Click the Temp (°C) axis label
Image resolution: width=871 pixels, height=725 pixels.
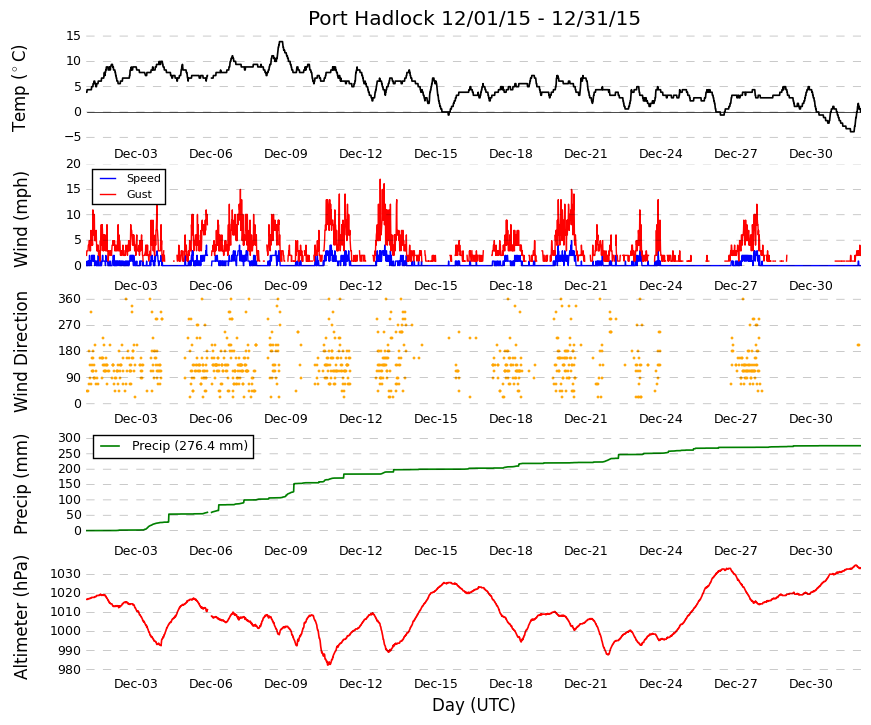(19, 88)
